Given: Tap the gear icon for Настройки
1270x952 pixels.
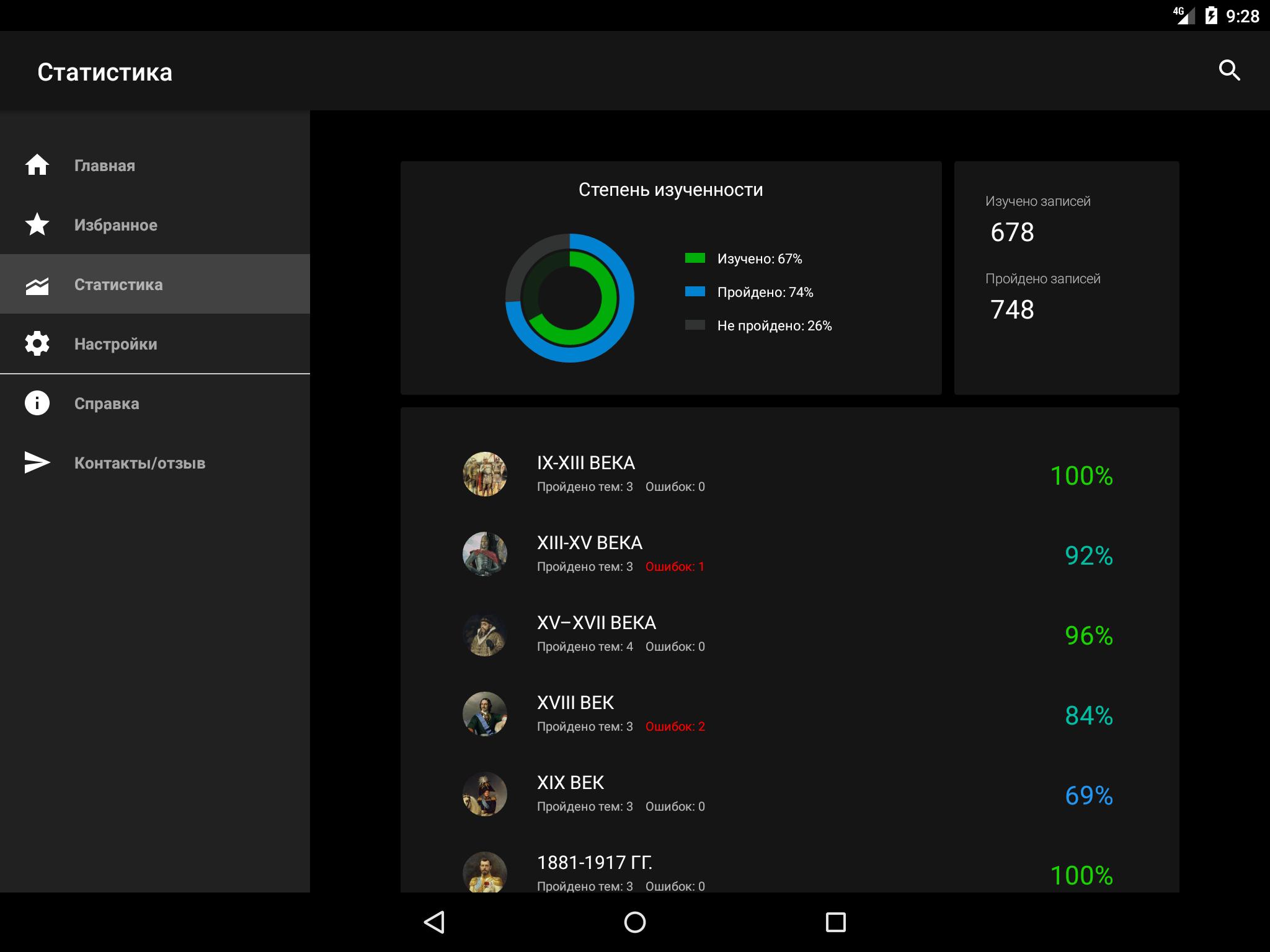Looking at the screenshot, I should click(37, 343).
